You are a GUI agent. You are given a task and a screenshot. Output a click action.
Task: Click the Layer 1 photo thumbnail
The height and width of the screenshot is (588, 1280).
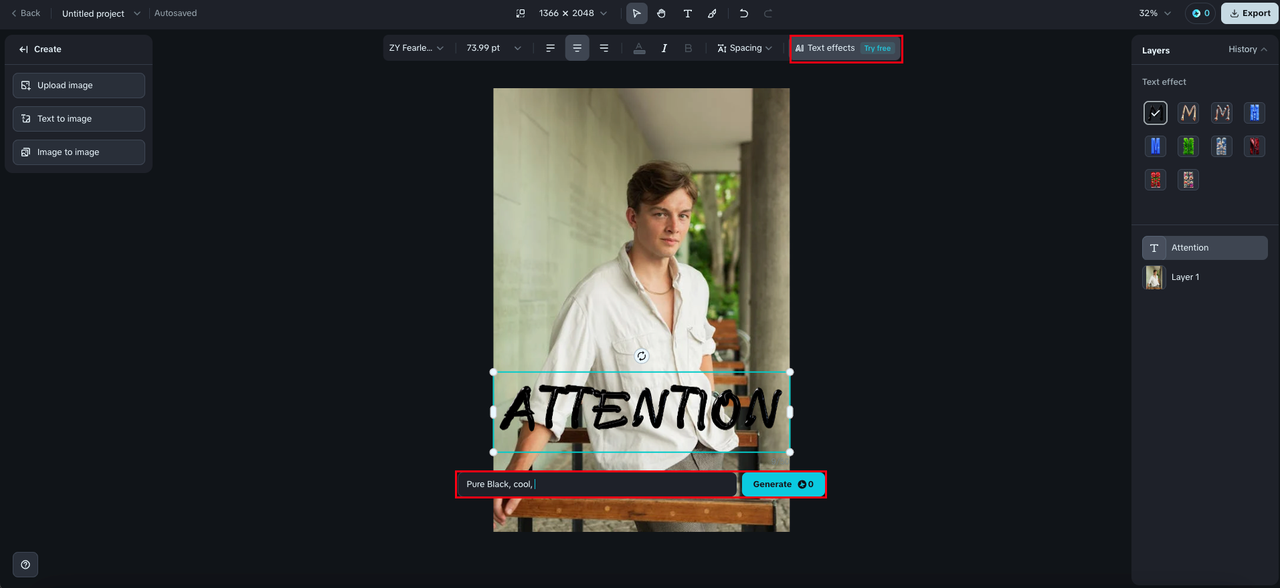[x=1154, y=277]
